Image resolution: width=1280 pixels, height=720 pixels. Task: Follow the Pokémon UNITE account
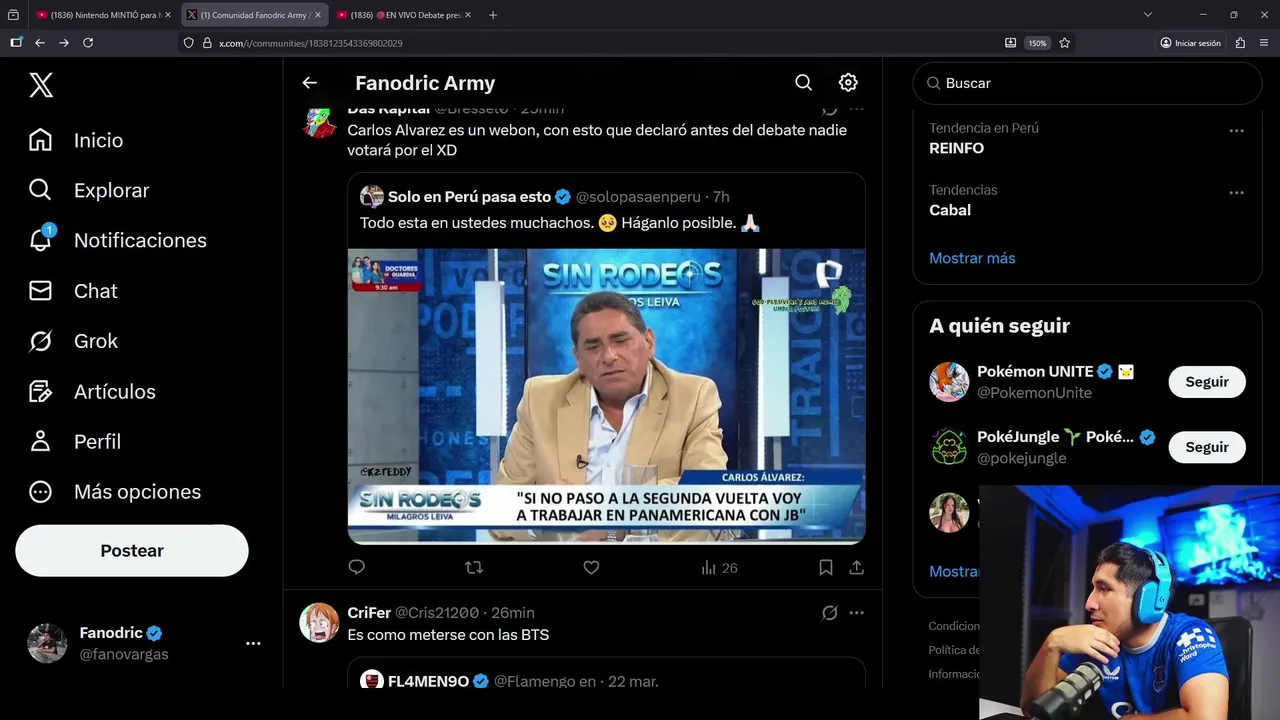tap(1207, 382)
